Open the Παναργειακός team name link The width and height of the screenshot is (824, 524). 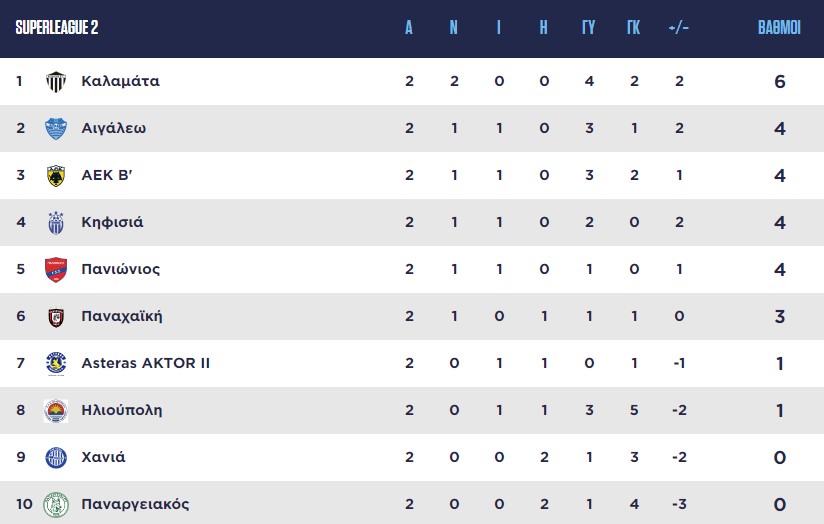pos(136,504)
